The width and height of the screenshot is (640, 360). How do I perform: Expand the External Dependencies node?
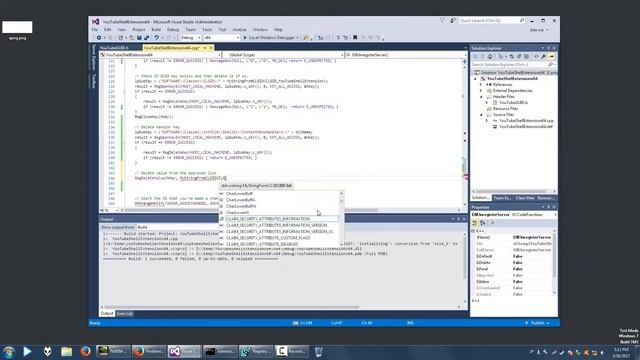[x=481, y=91]
